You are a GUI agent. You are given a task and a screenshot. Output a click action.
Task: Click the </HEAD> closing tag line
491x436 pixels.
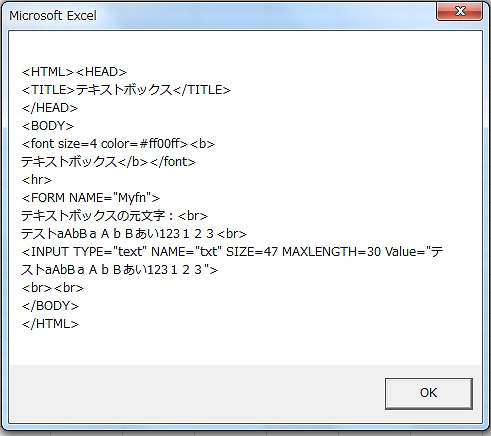[50, 108]
